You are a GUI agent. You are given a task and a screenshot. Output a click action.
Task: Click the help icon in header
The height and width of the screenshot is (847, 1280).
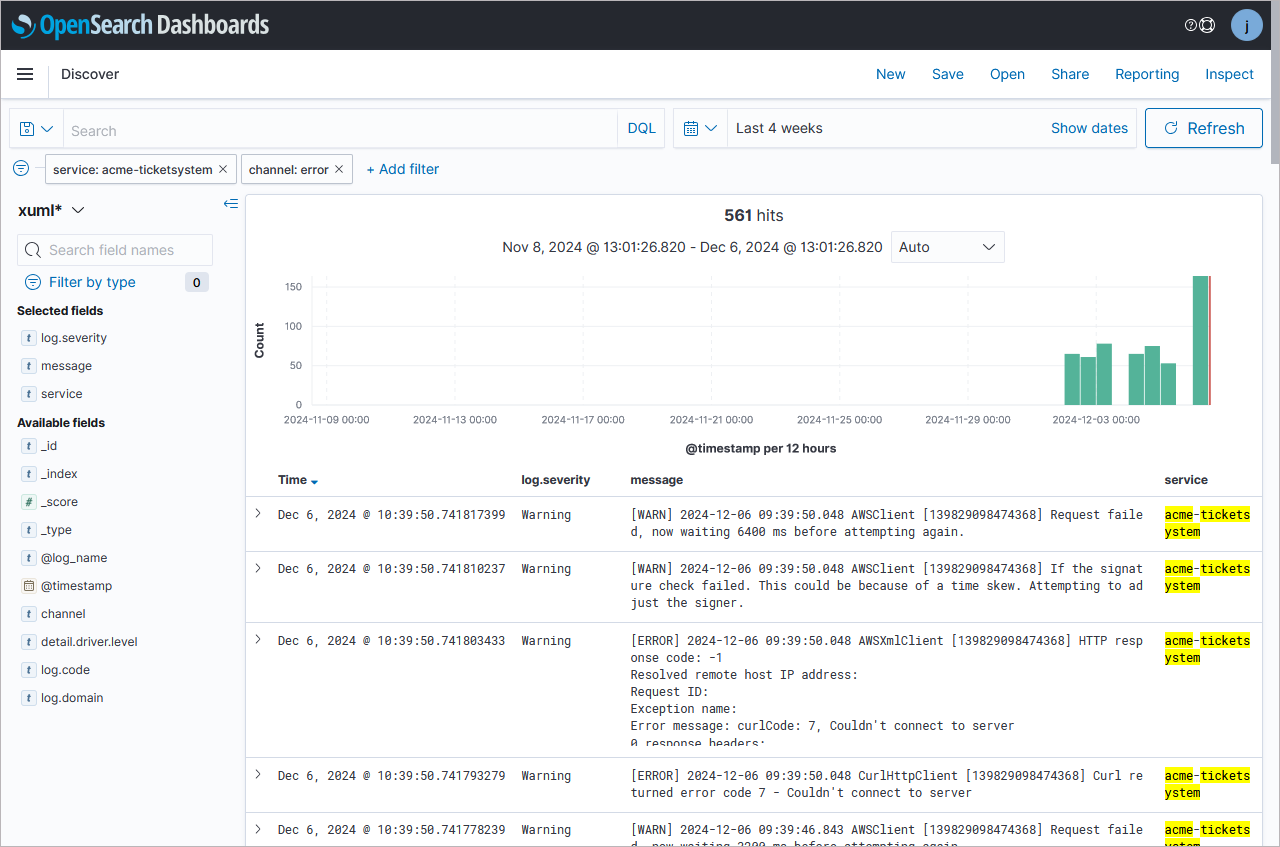[1191, 25]
